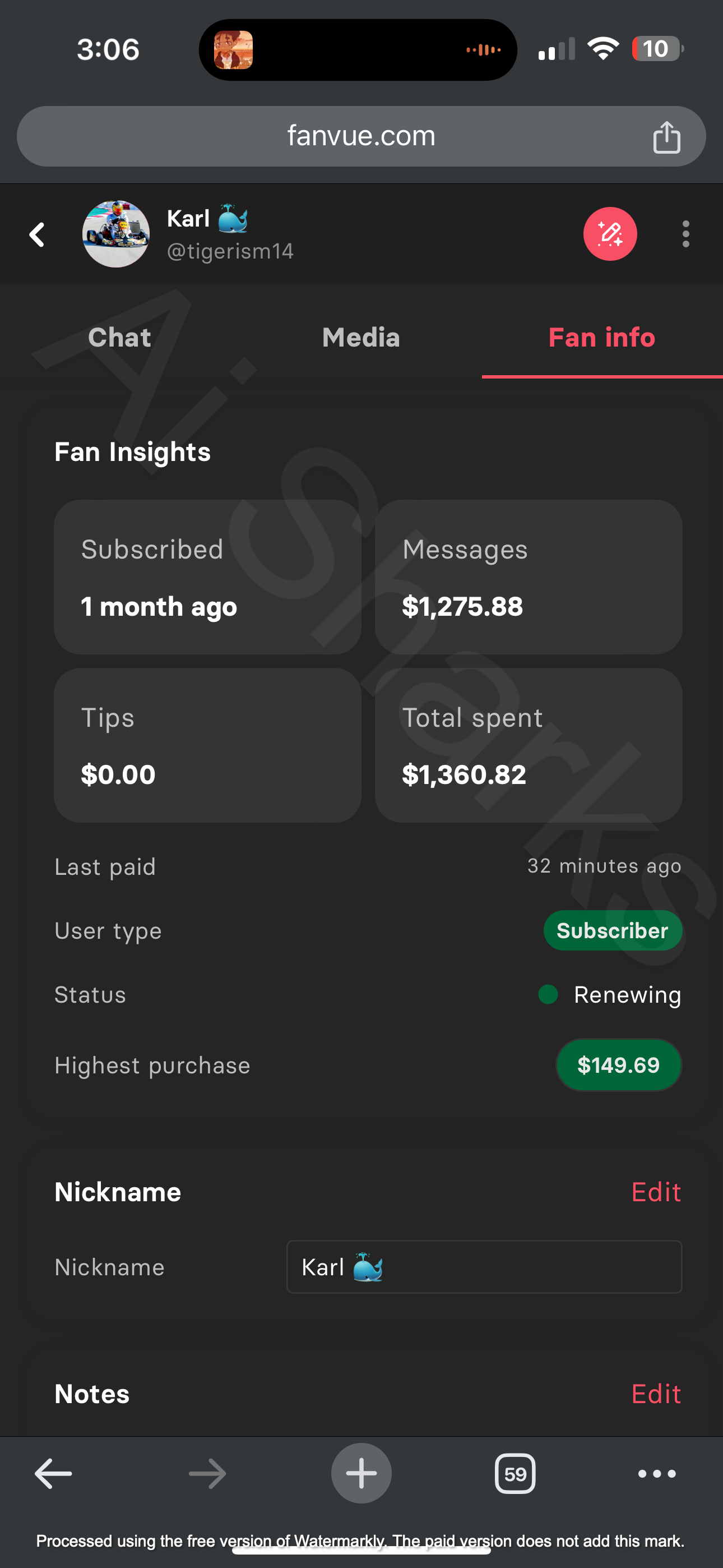This screenshot has height=1568, width=723.
Task: Open the three-dot more options menu
Action: click(x=685, y=234)
